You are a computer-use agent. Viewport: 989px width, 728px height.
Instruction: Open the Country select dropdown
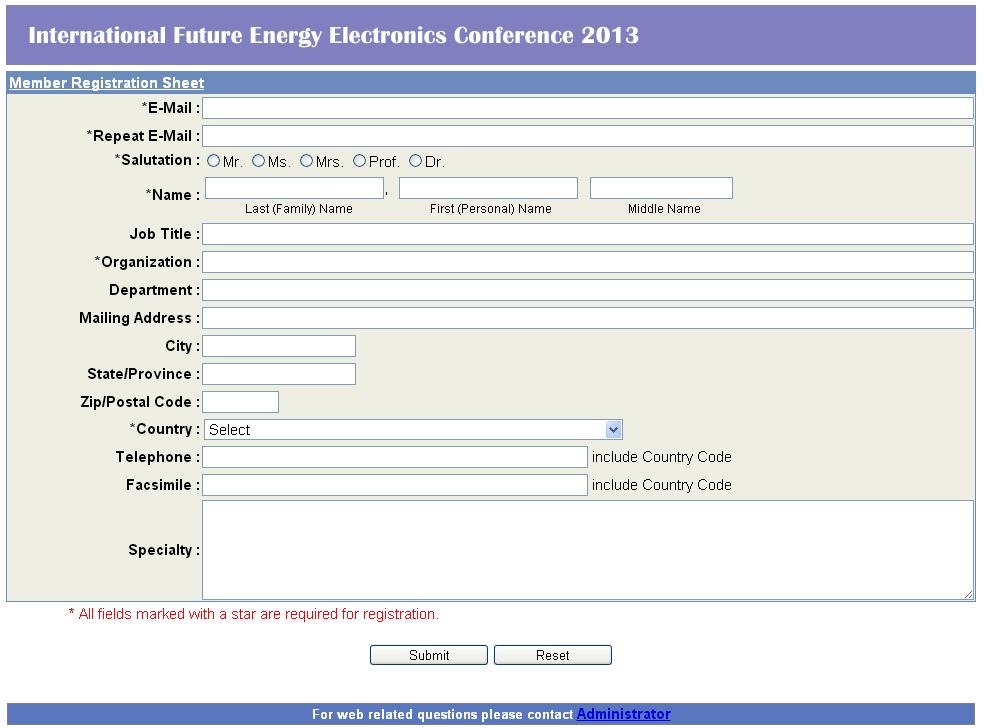(x=413, y=430)
